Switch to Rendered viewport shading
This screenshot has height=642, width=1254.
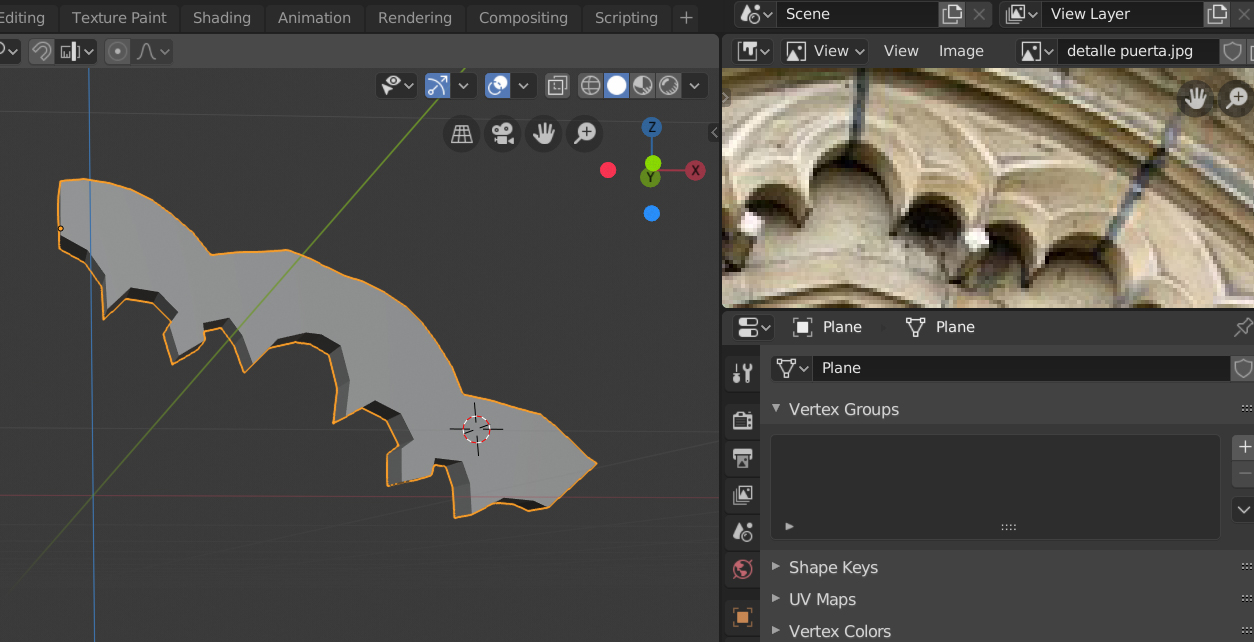[668, 85]
